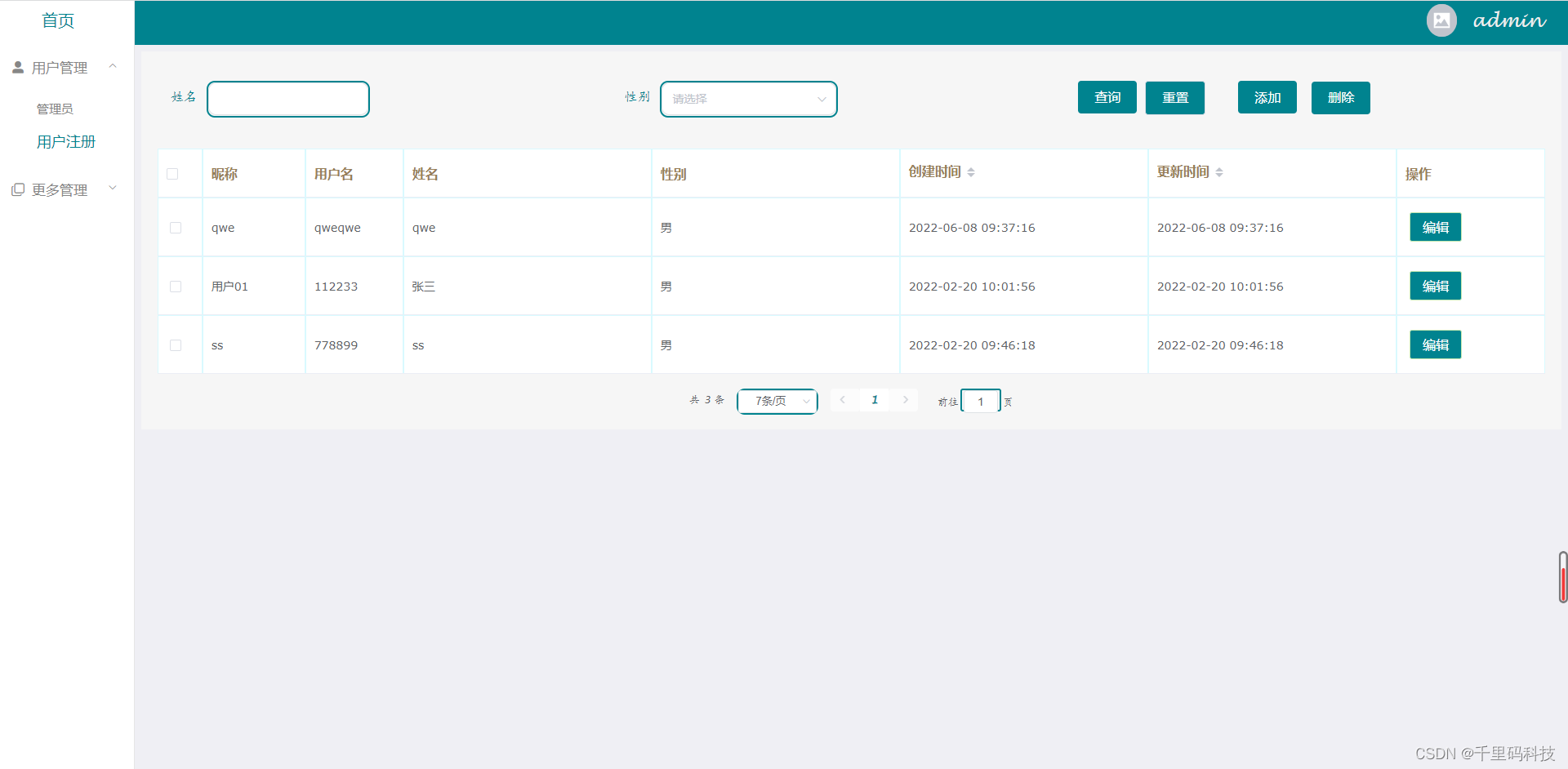Click the 操作 column header

(1419, 174)
